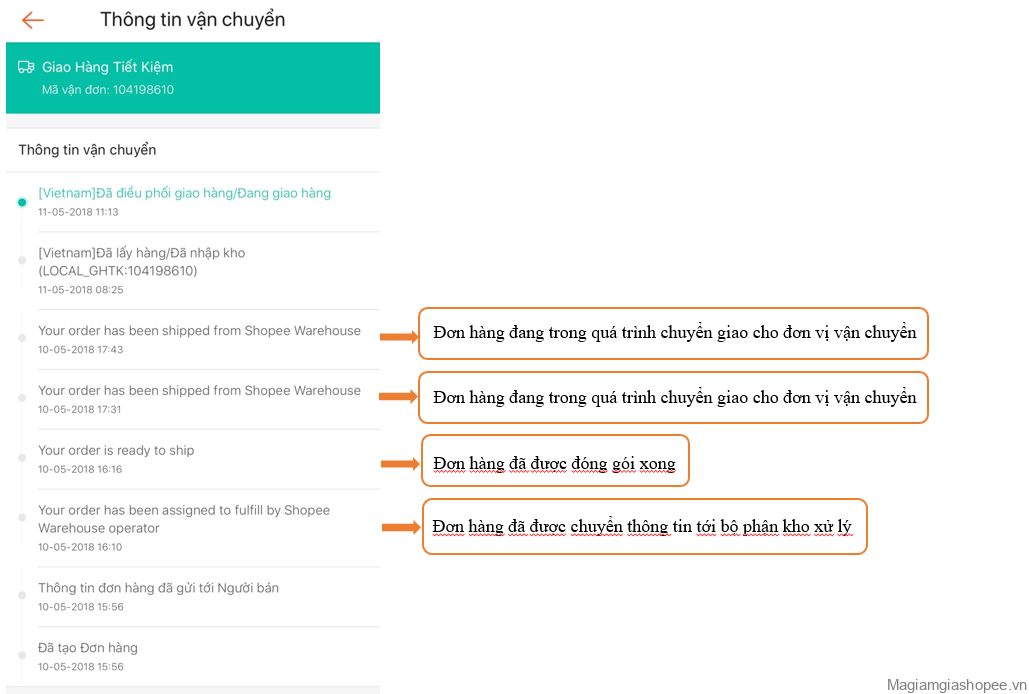Click the orange arrow pointing to đóng gói xong annotation
Screen dimensions: 1029x694
click(x=400, y=460)
